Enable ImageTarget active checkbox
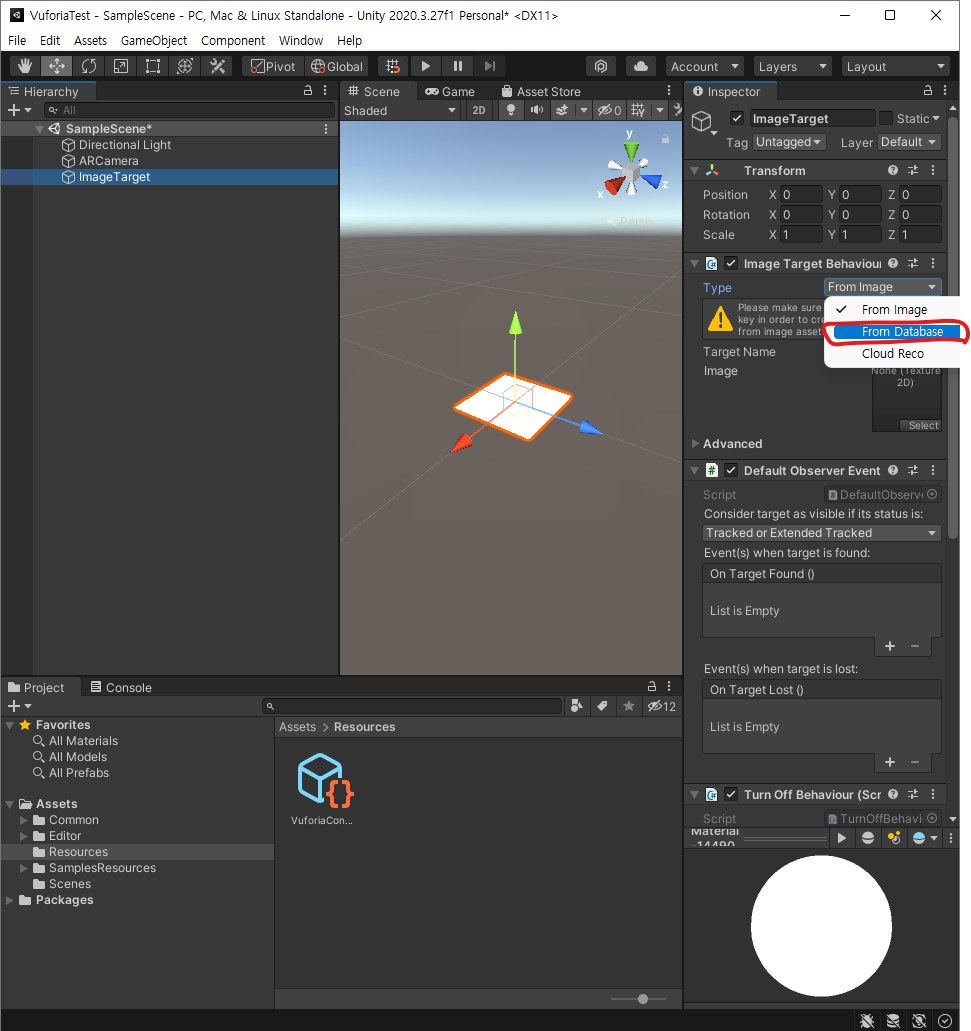Screen dimensions: 971x1031 pos(736,118)
